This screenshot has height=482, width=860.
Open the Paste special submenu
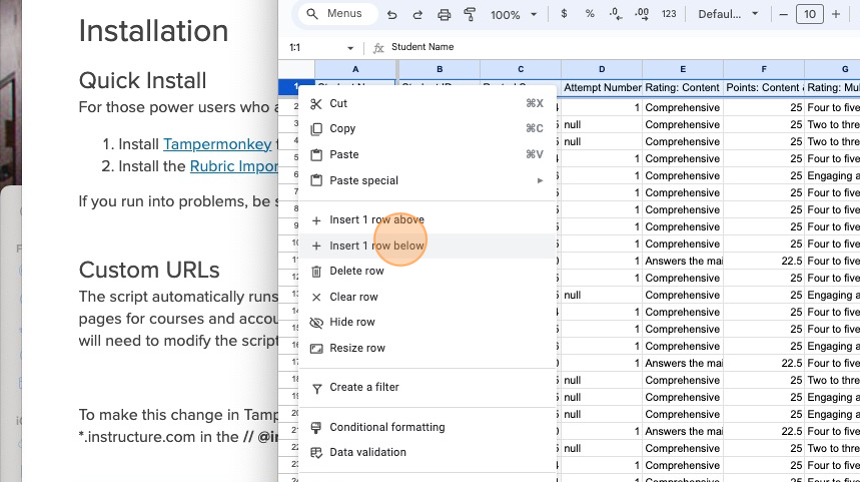coord(363,181)
